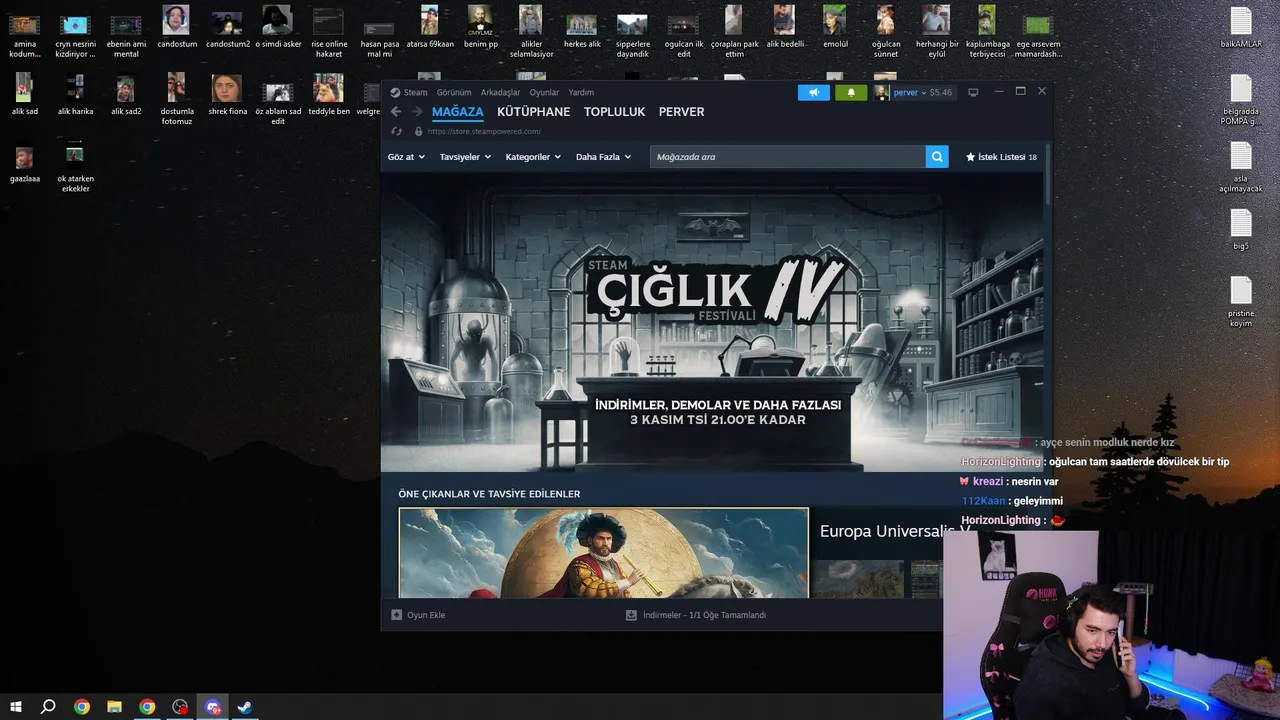This screenshot has width=1280, height=720.
Task: Select the 'o simdi asker' desktop image
Action: [x=278, y=27]
